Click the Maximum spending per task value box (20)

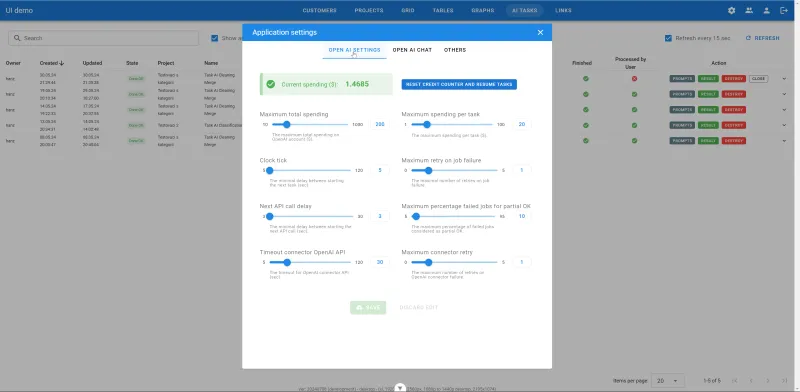click(x=521, y=125)
